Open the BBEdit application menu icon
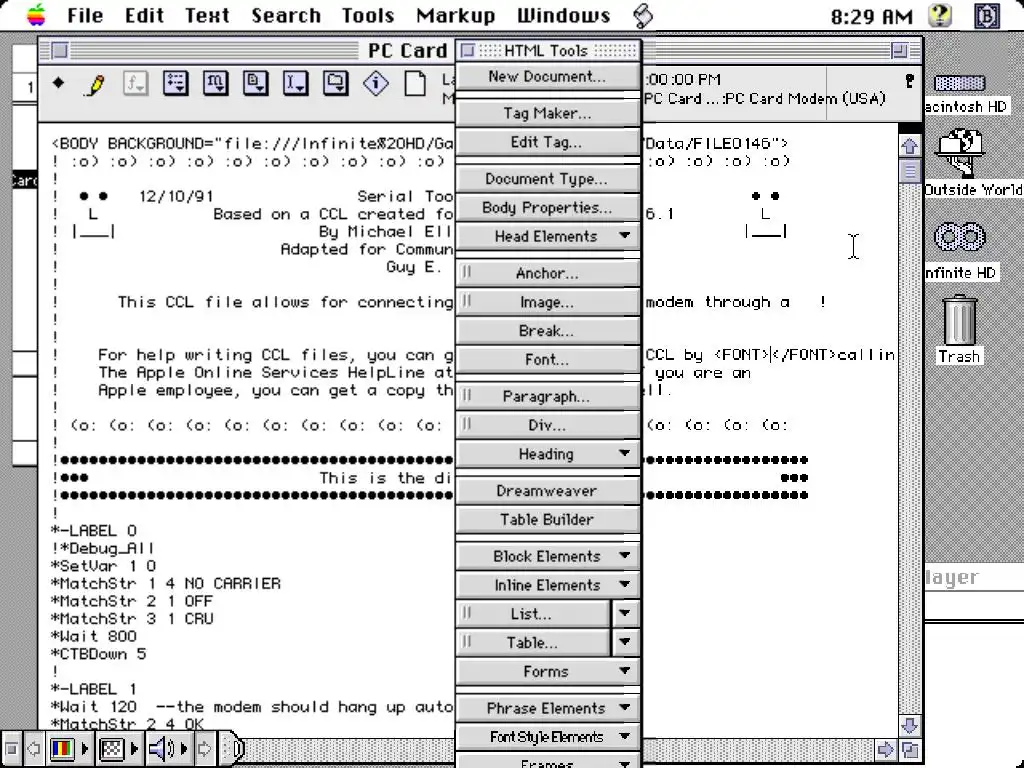The height and width of the screenshot is (768, 1024). click(987, 15)
